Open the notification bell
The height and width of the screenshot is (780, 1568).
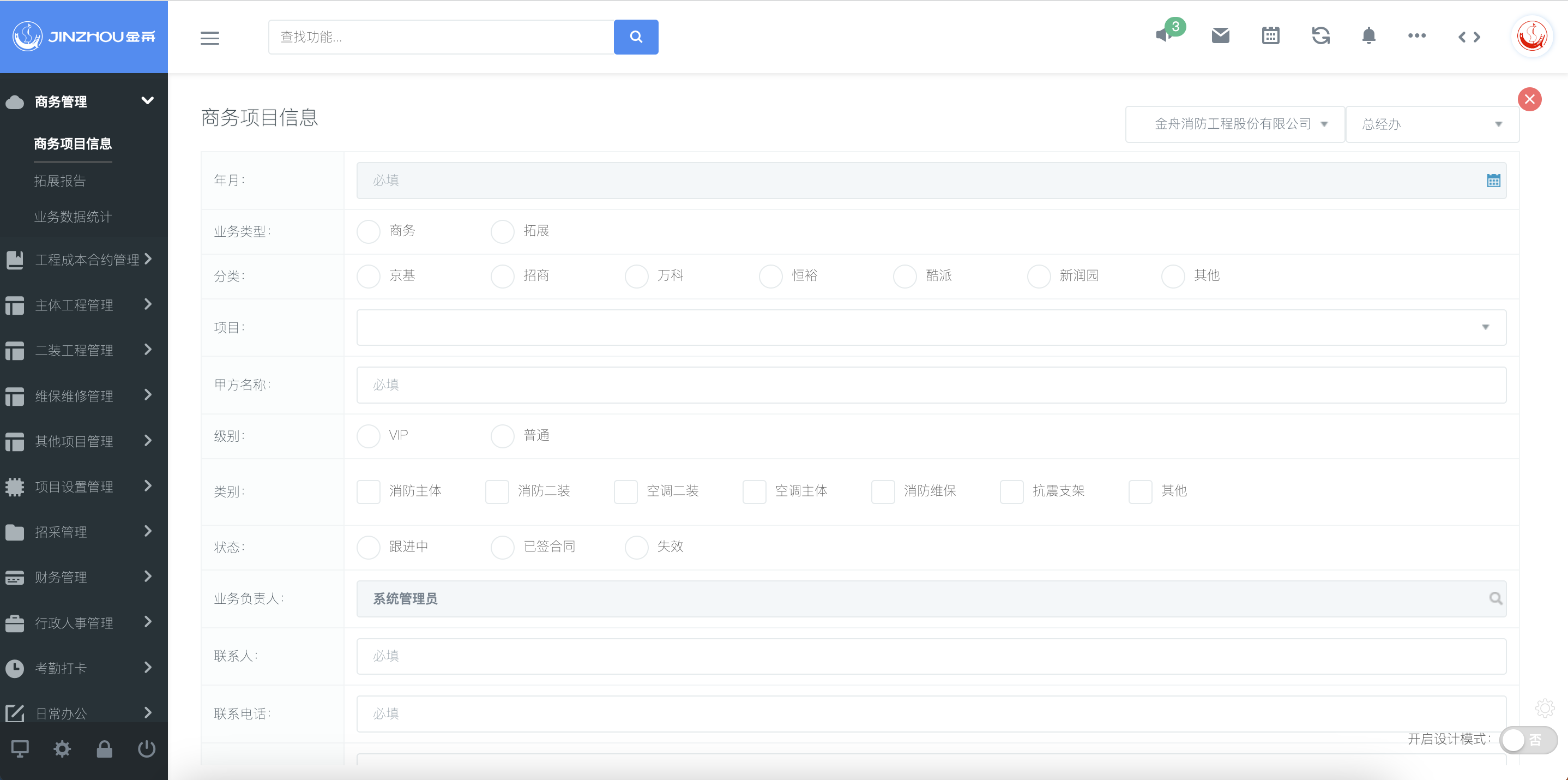pyautogui.click(x=1368, y=36)
